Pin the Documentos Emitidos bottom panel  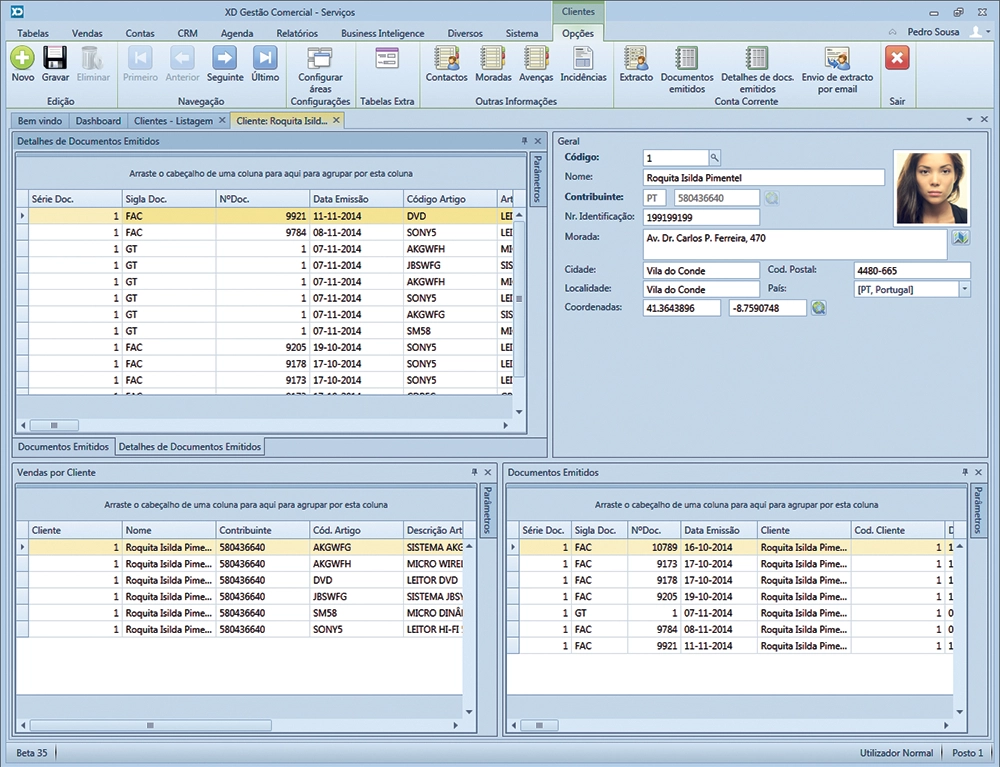[x=965, y=472]
